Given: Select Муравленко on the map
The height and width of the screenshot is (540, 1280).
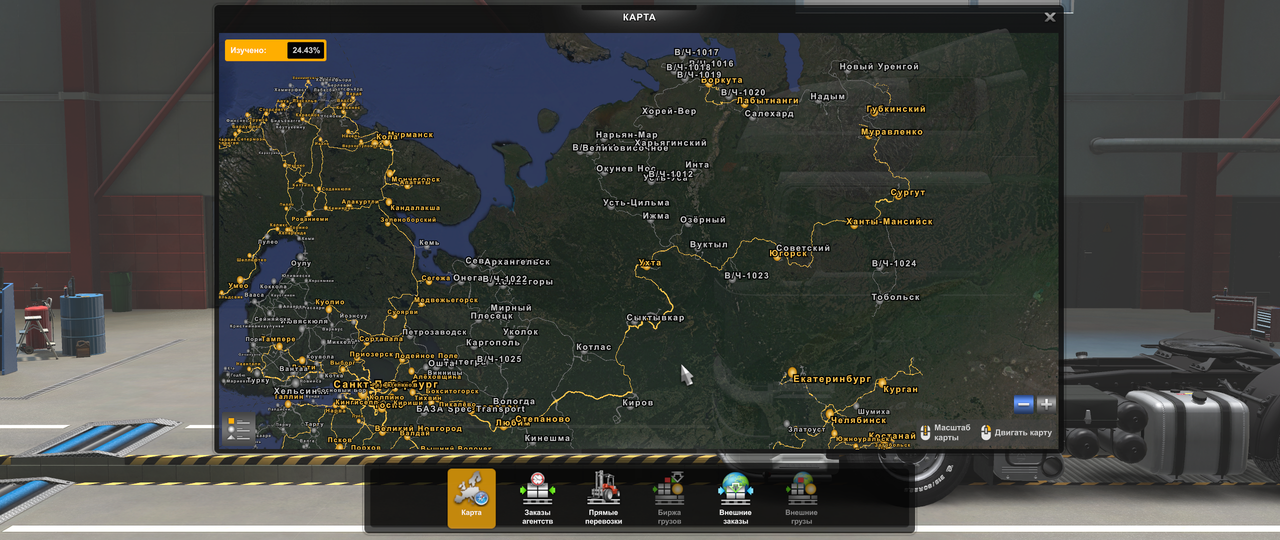Looking at the screenshot, I should point(892,132).
